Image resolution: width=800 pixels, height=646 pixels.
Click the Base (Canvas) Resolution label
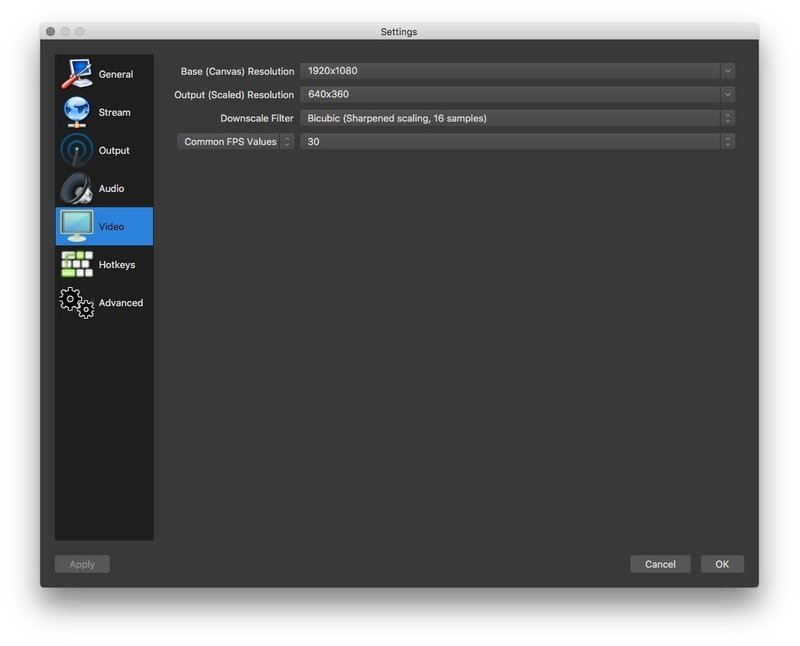(x=237, y=71)
